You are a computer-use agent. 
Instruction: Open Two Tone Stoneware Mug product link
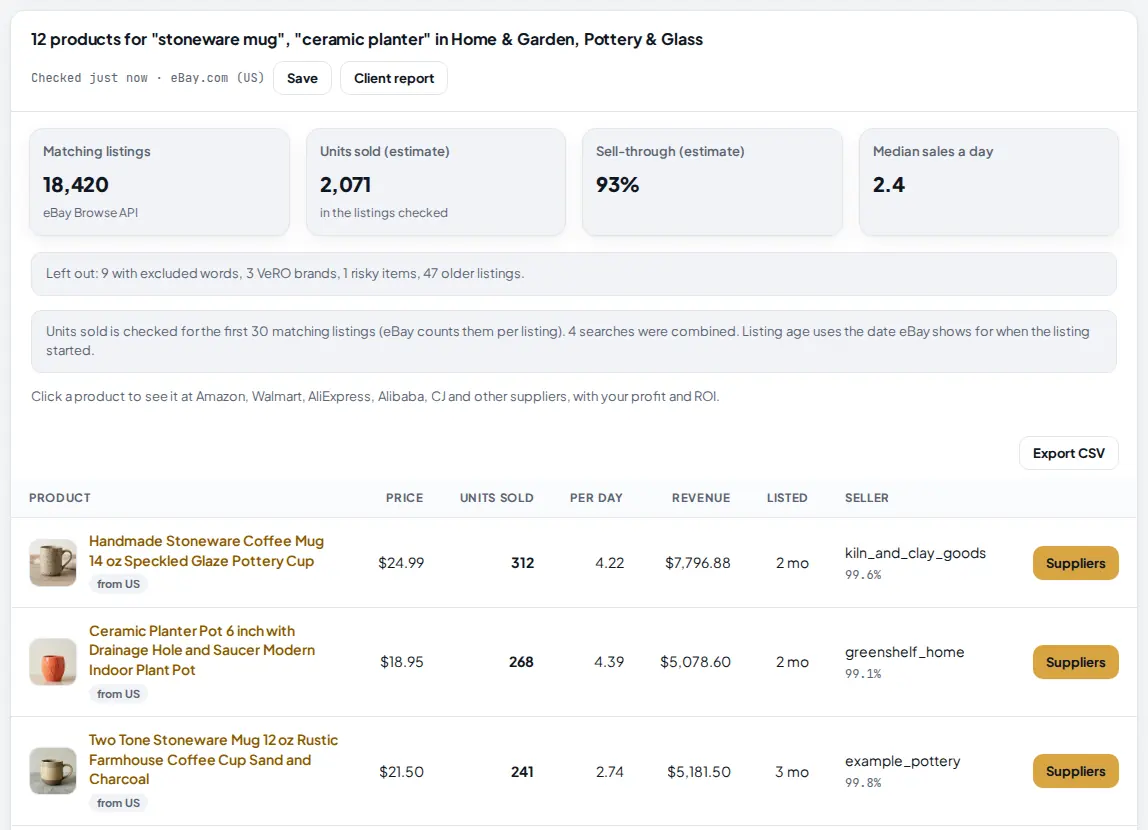[213, 760]
